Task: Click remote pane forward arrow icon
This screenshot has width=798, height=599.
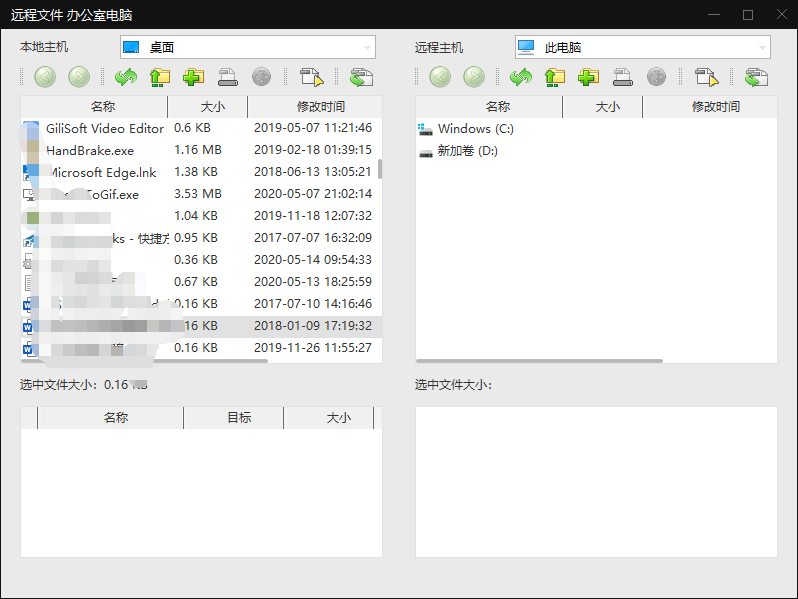Action: [x=474, y=77]
